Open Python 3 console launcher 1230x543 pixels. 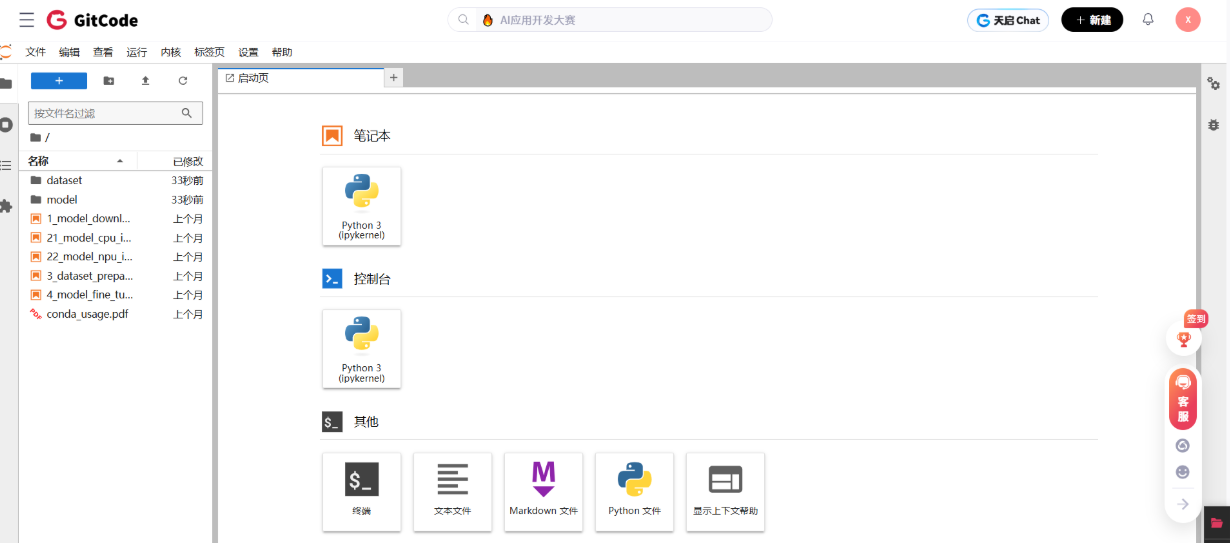361,348
